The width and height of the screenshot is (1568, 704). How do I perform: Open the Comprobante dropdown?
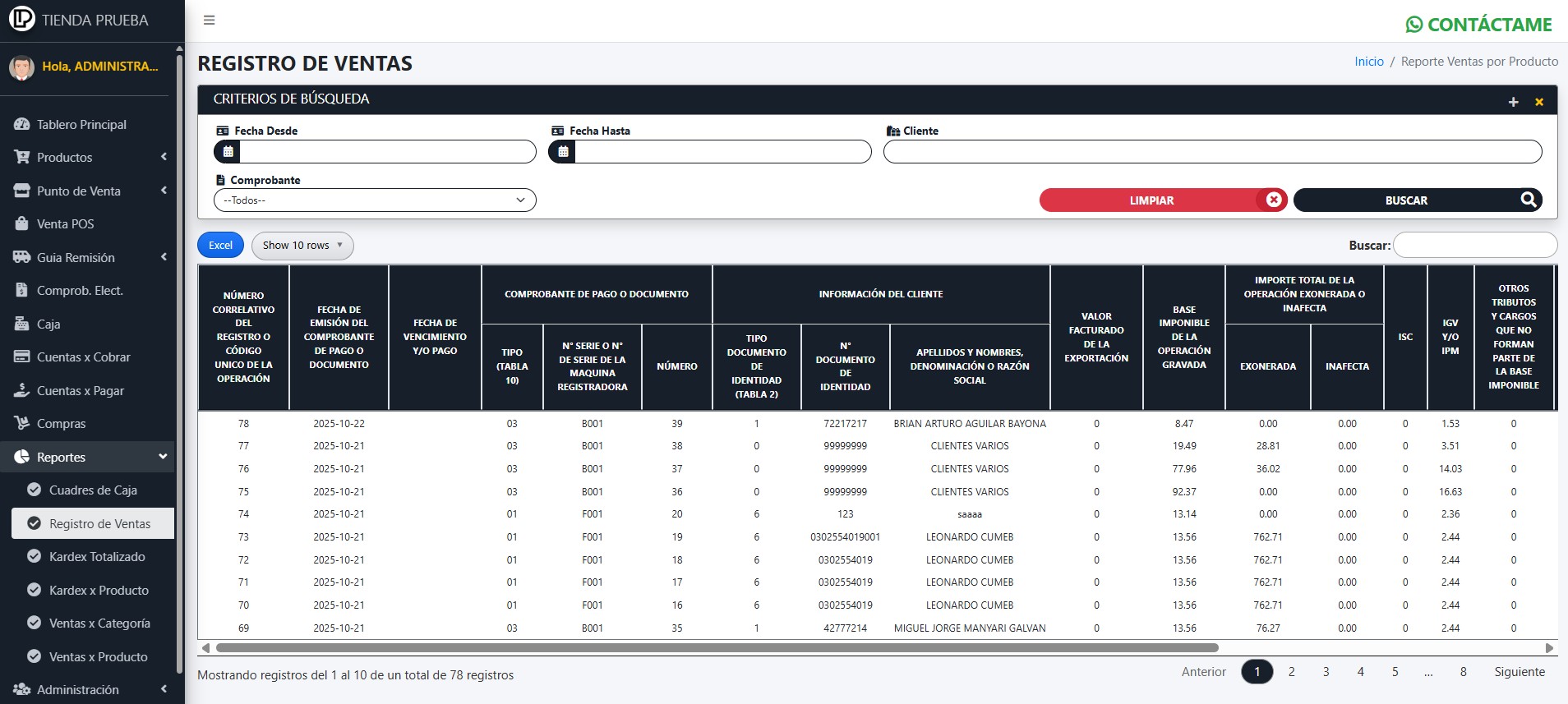pos(375,200)
